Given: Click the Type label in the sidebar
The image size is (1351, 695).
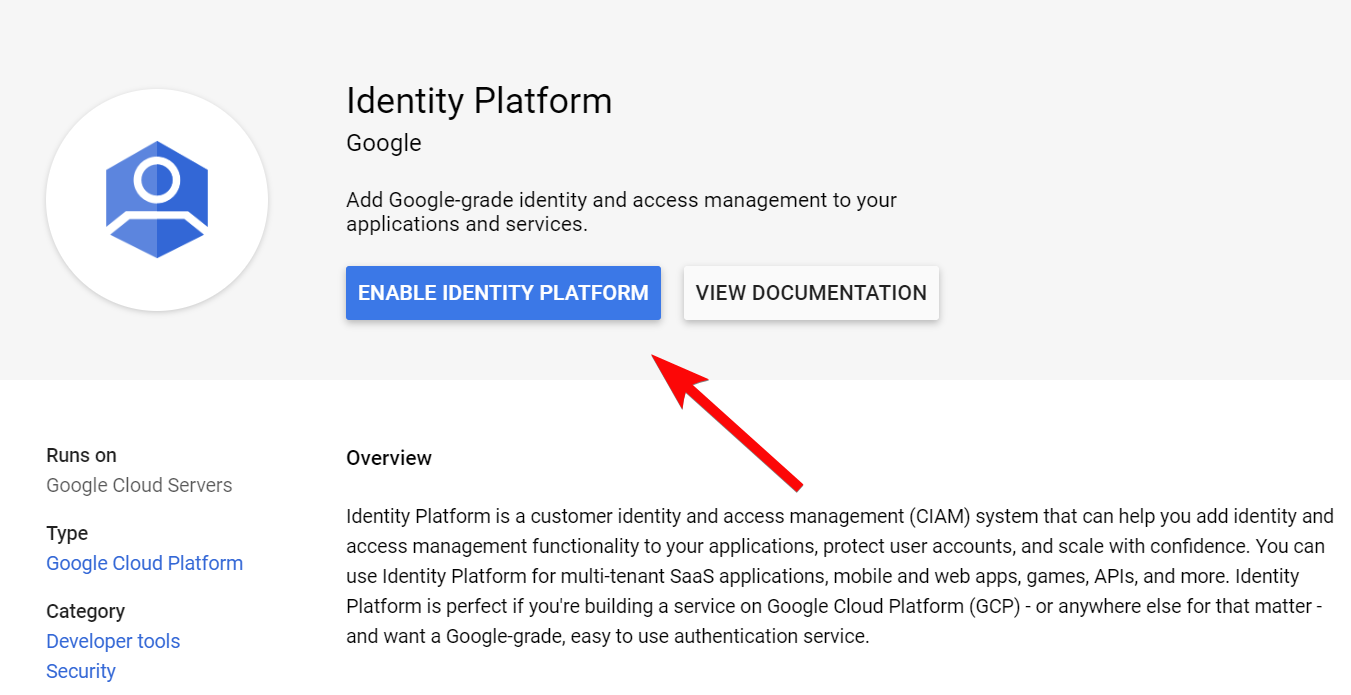Looking at the screenshot, I should [67, 533].
